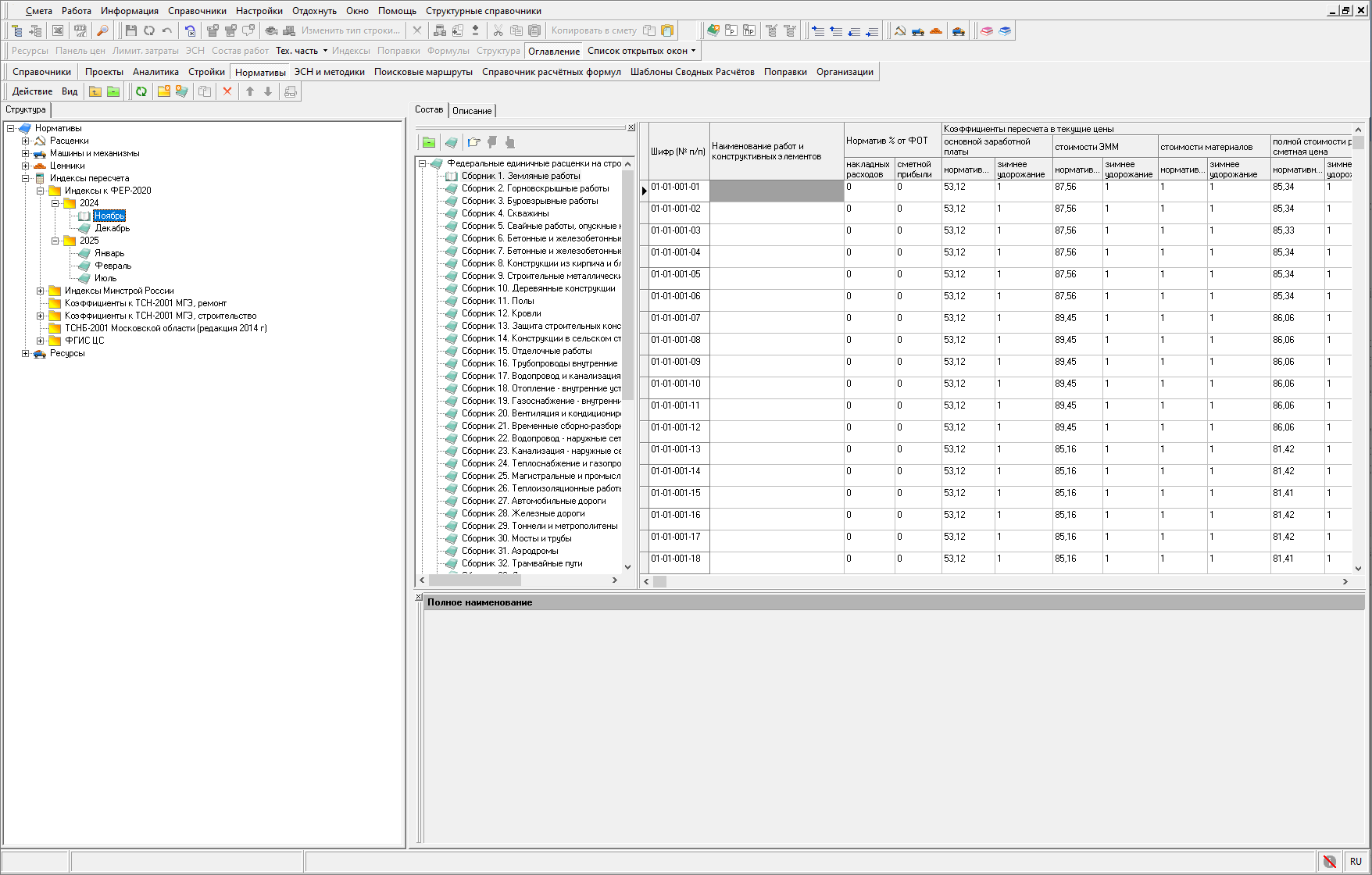Click the Оглавление button

(554, 51)
